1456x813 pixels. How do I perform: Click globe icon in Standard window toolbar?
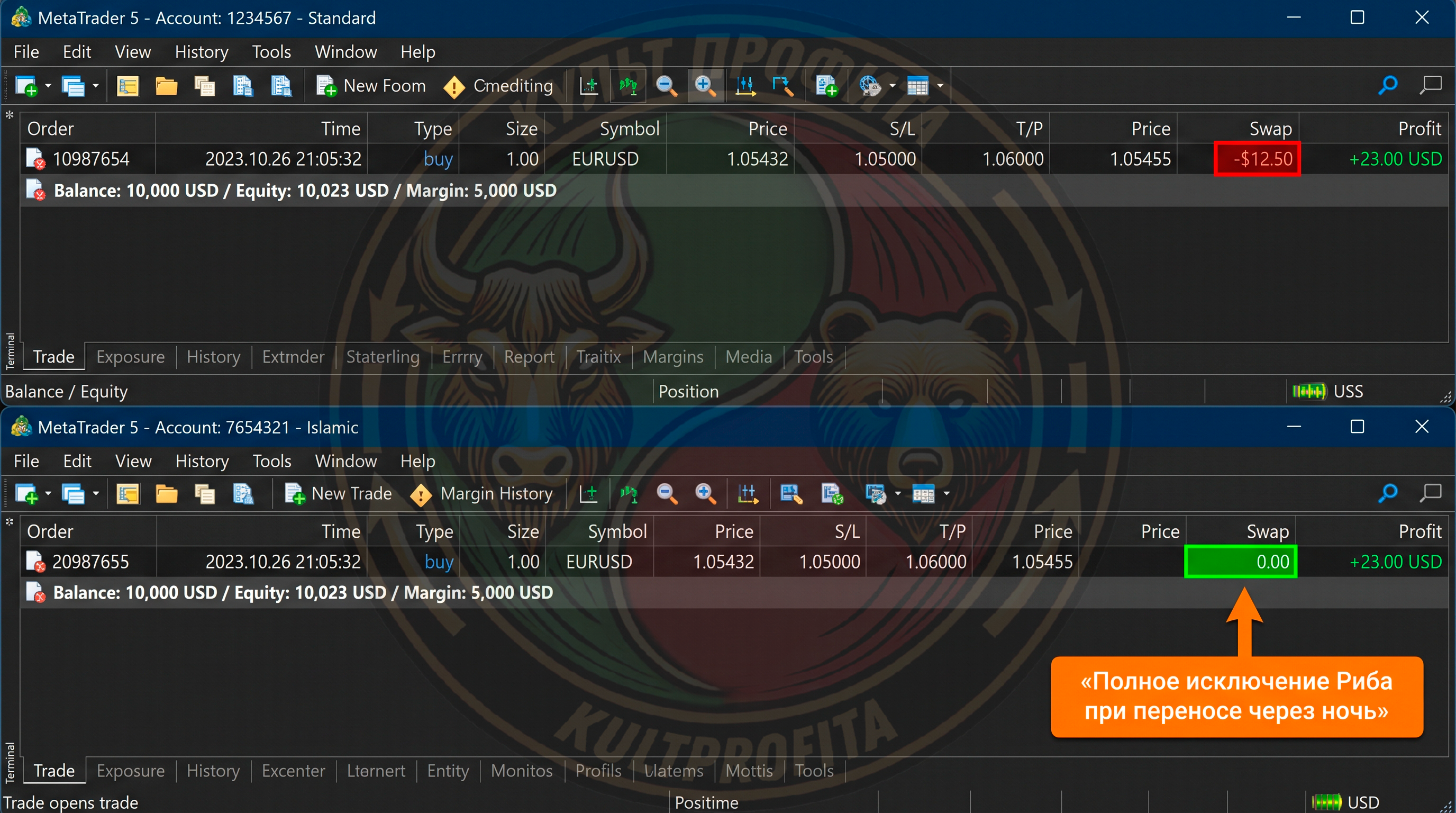870,86
